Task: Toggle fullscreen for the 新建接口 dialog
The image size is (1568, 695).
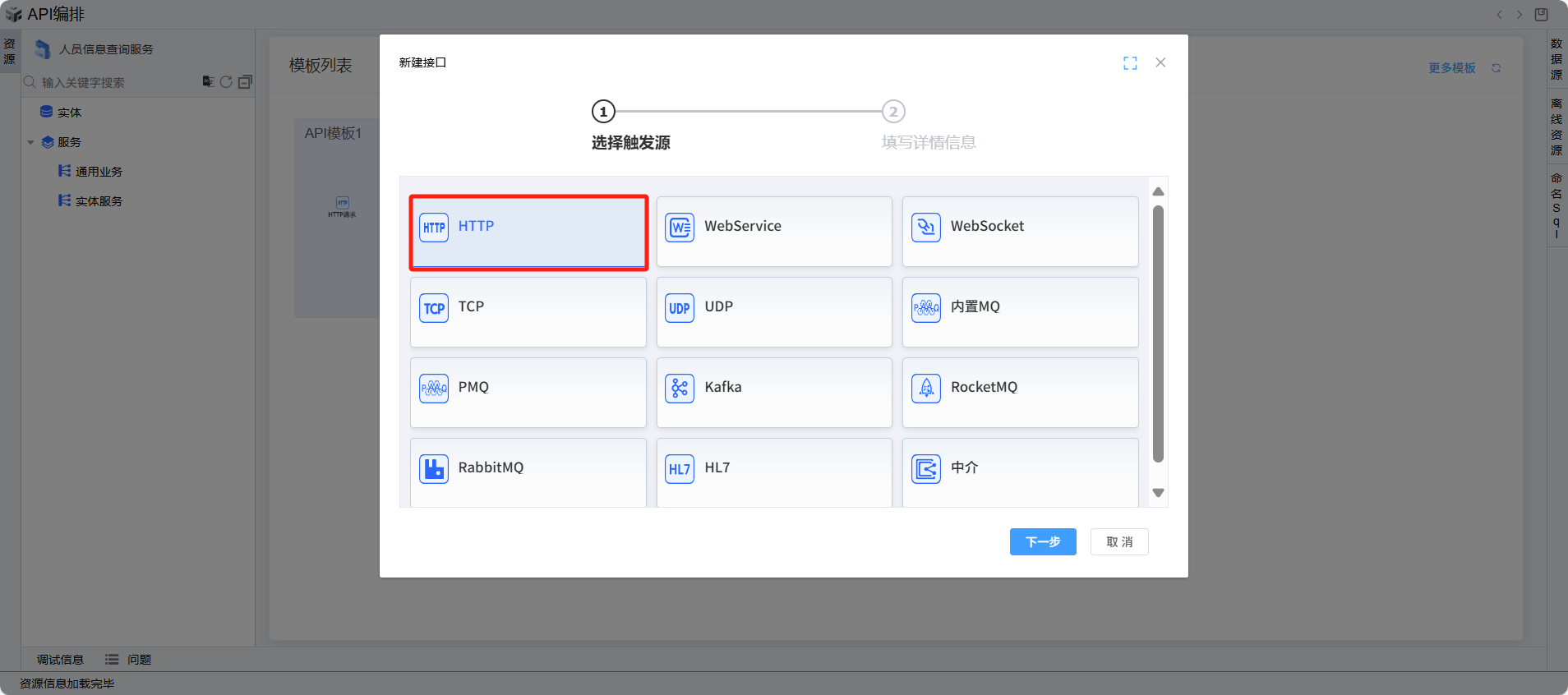Action: pyautogui.click(x=1130, y=63)
